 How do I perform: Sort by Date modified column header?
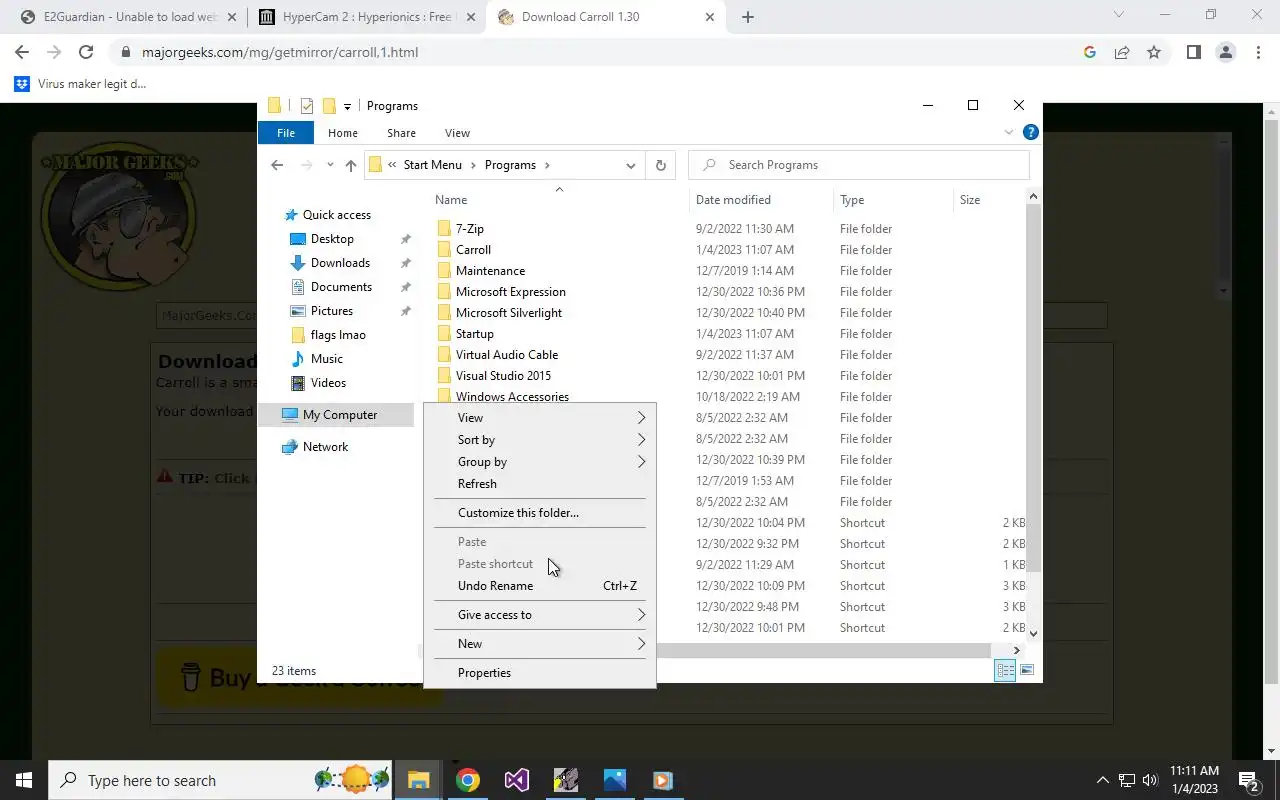760,200
